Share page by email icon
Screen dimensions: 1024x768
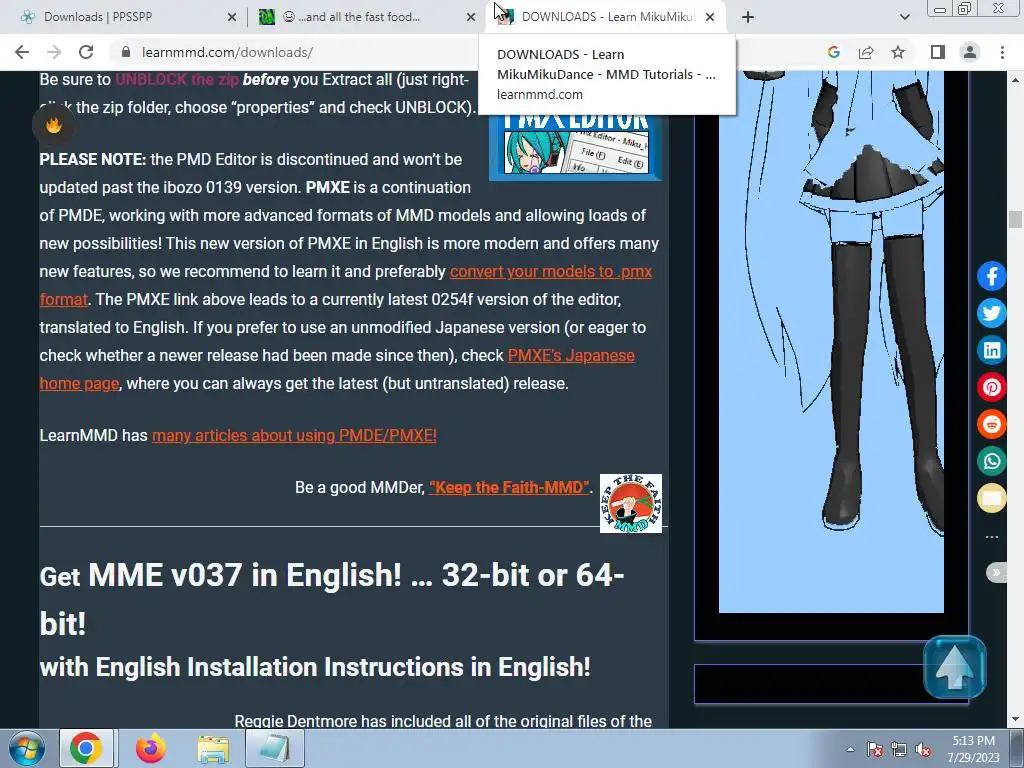[x=991, y=498]
